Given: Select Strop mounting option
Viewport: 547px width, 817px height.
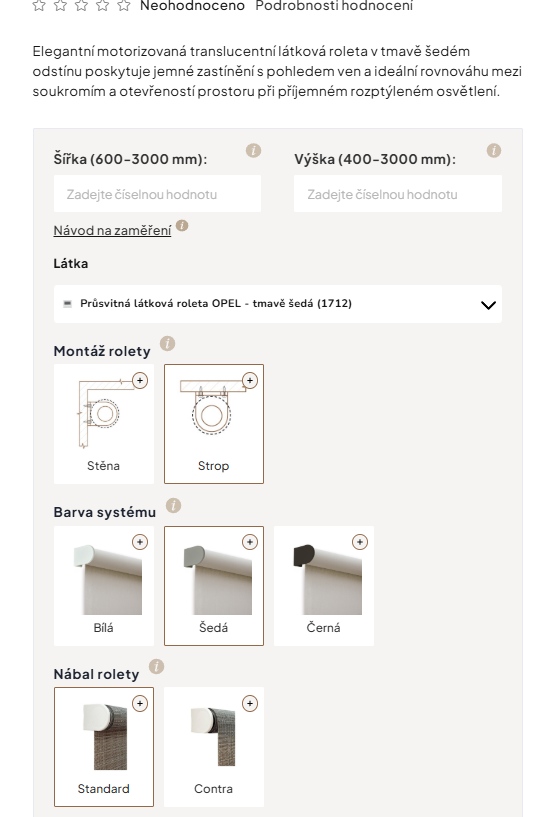Looking at the screenshot, I should click(x=214, y=424).
